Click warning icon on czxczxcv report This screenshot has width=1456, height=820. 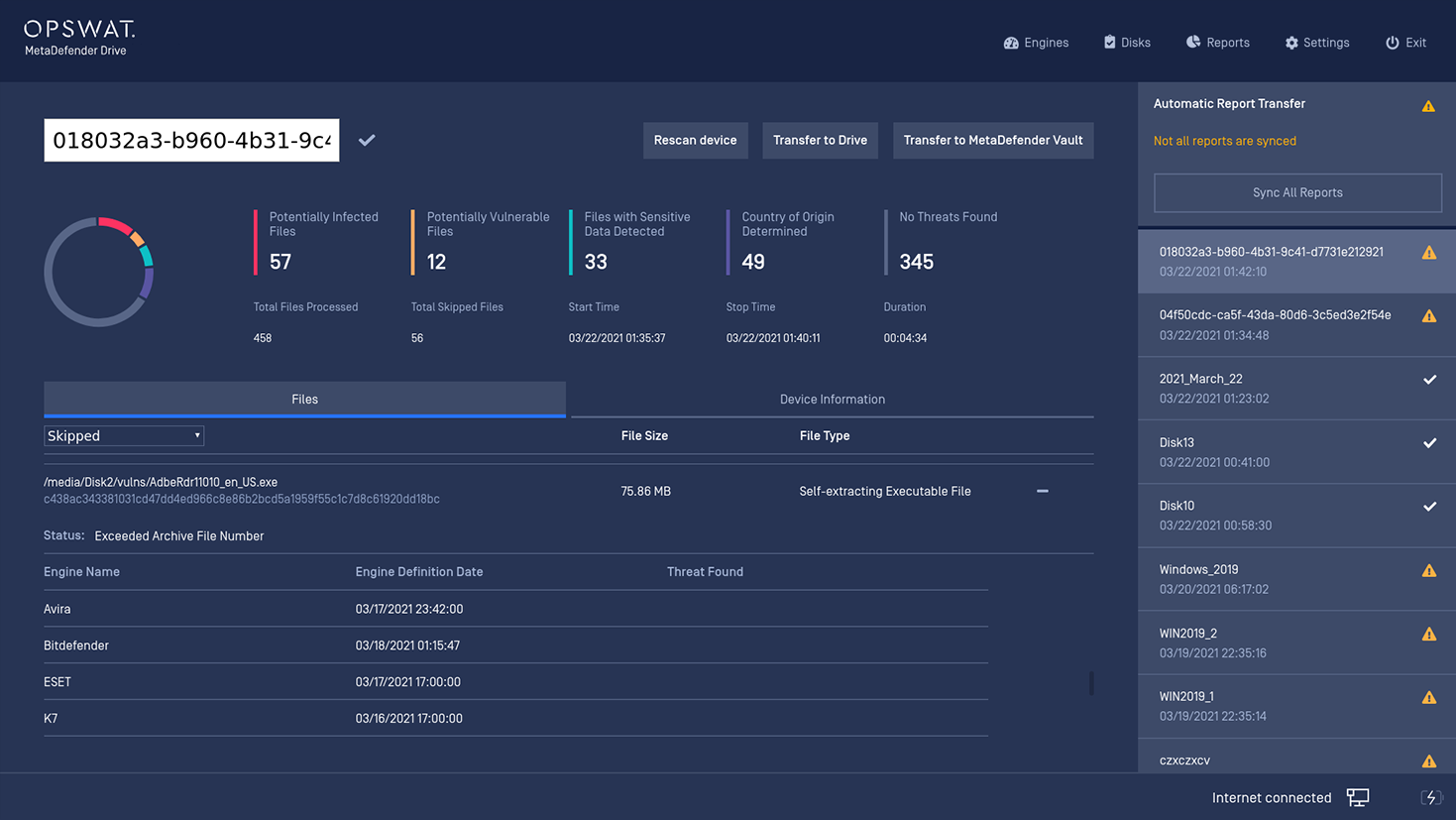pos(1429,761)
